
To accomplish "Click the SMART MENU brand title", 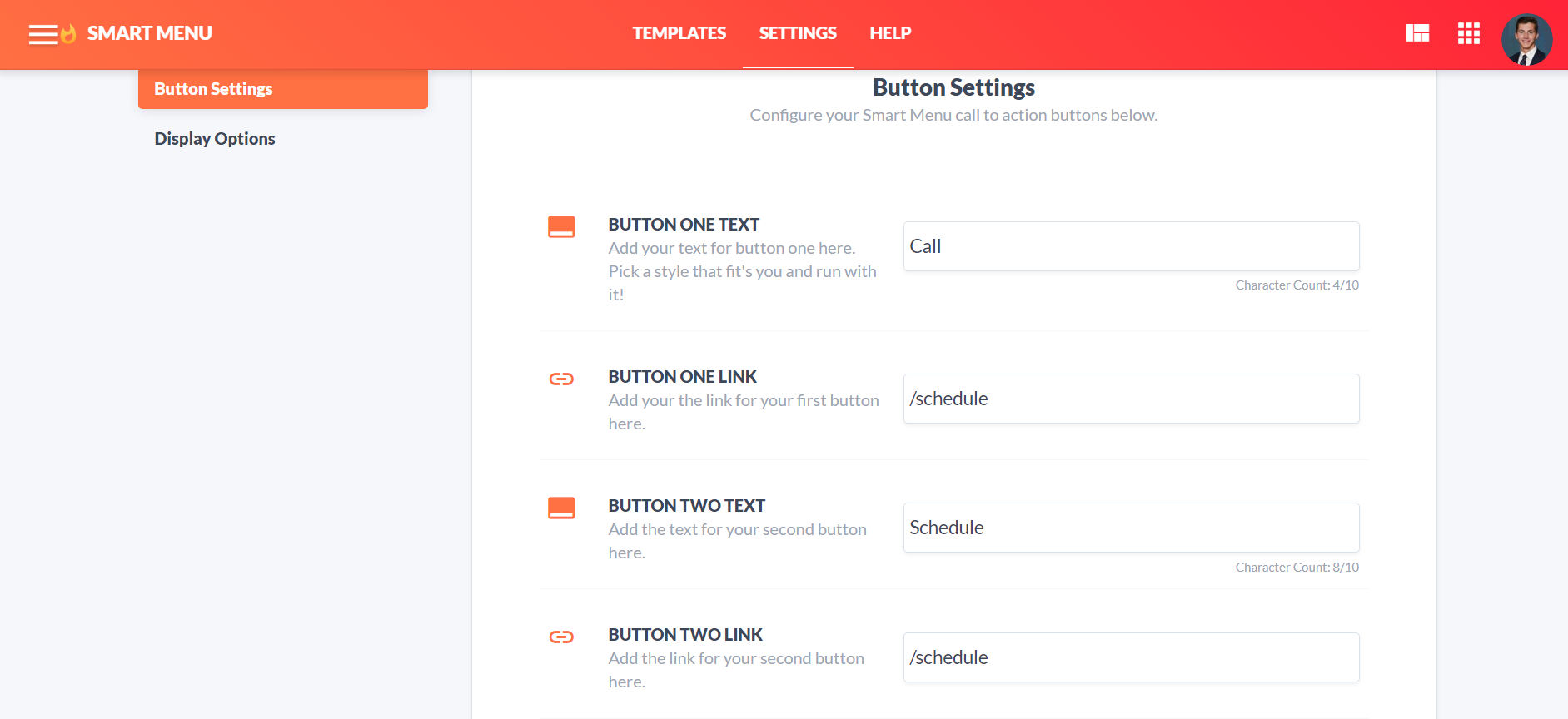I will (x=150, y=33).
